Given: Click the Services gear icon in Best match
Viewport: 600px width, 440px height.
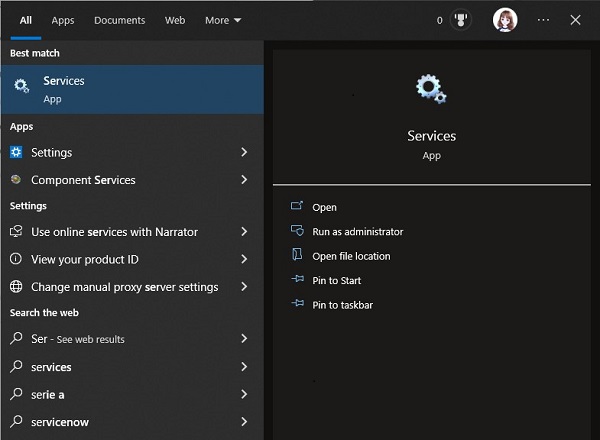Looking at the screenshot, I should tap(21, 88).
